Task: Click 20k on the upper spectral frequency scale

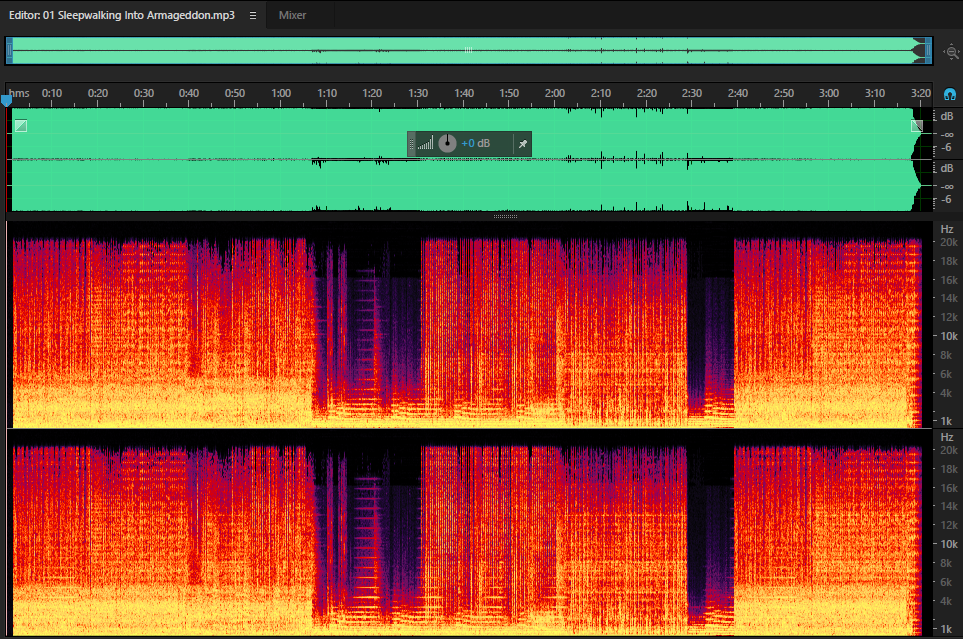Action: 949,243
